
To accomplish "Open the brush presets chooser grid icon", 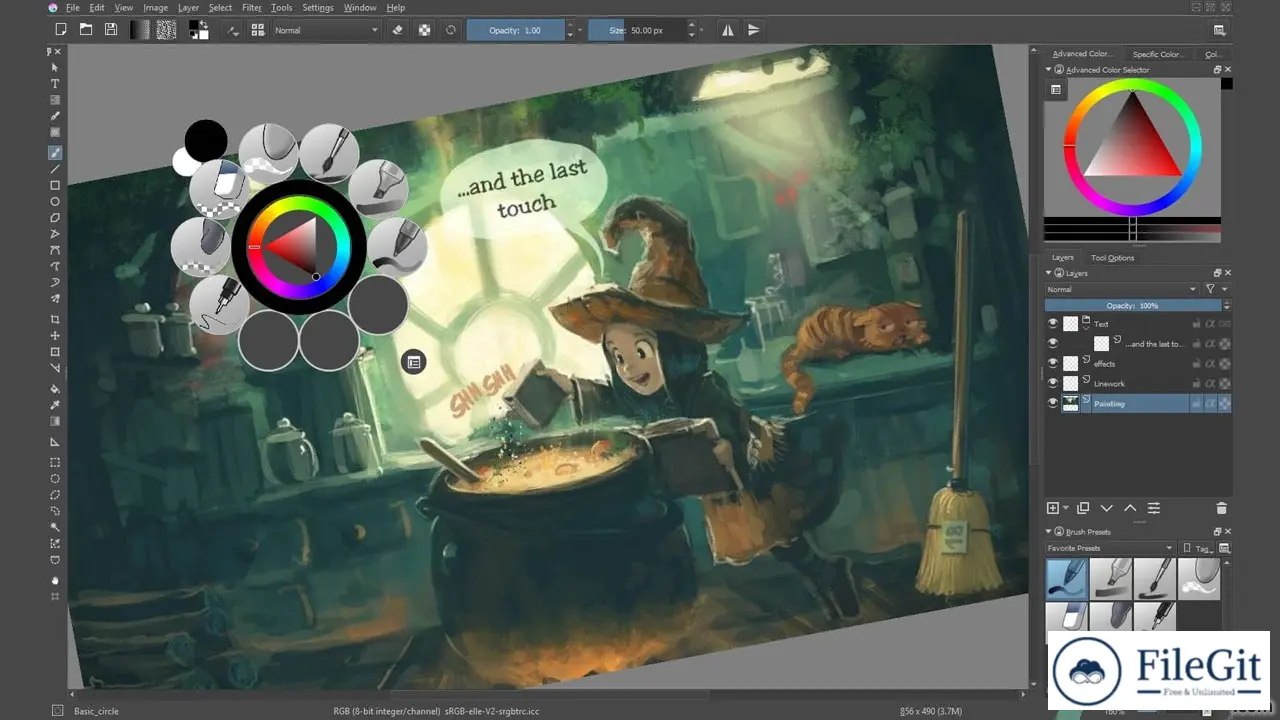I will tap(258, 30).
